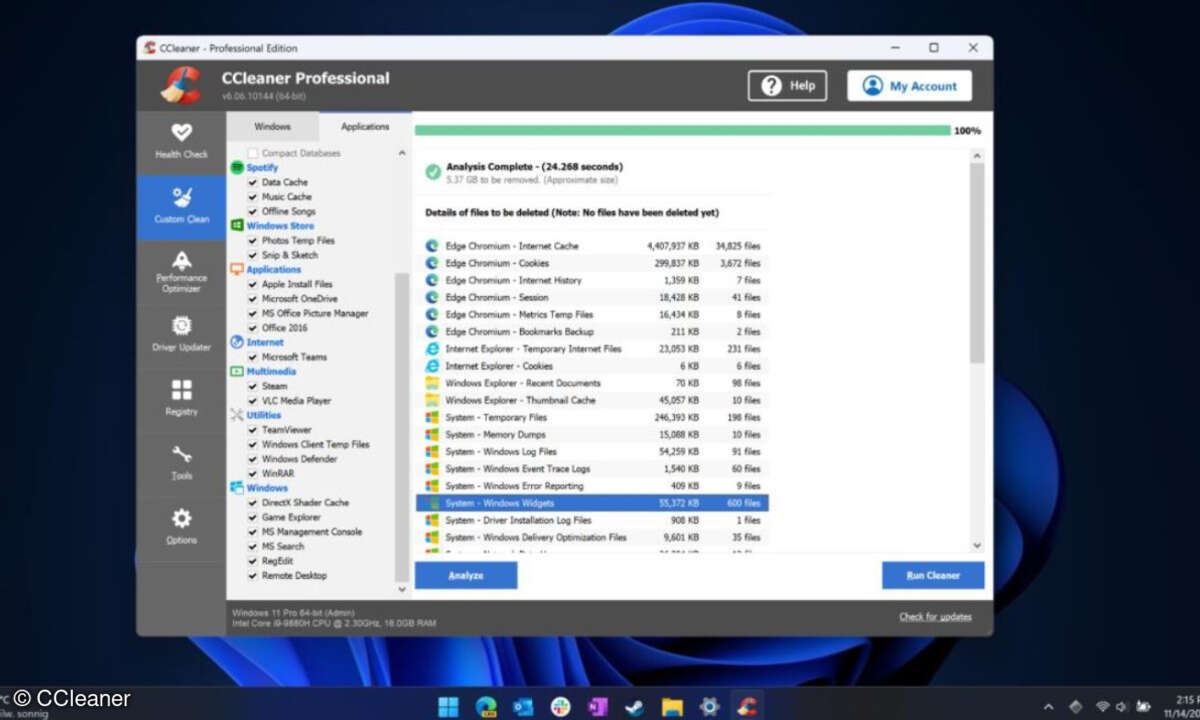Click the Utilities category icon
The height and width of the screenshot is (720, 1200).
[x=237, y=415]
